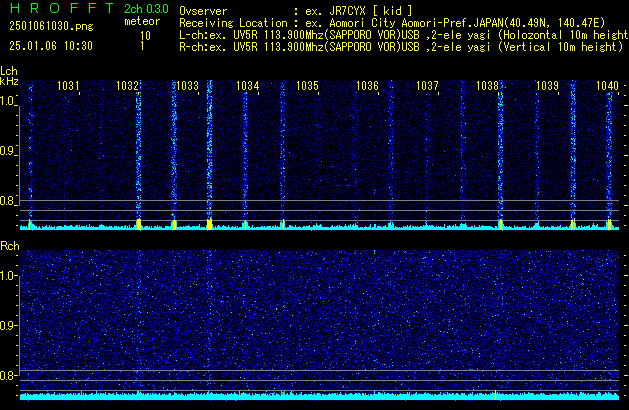Screen dimensions: 629x410
Task: Click the L-ch description line
Action: click(404, 35)
